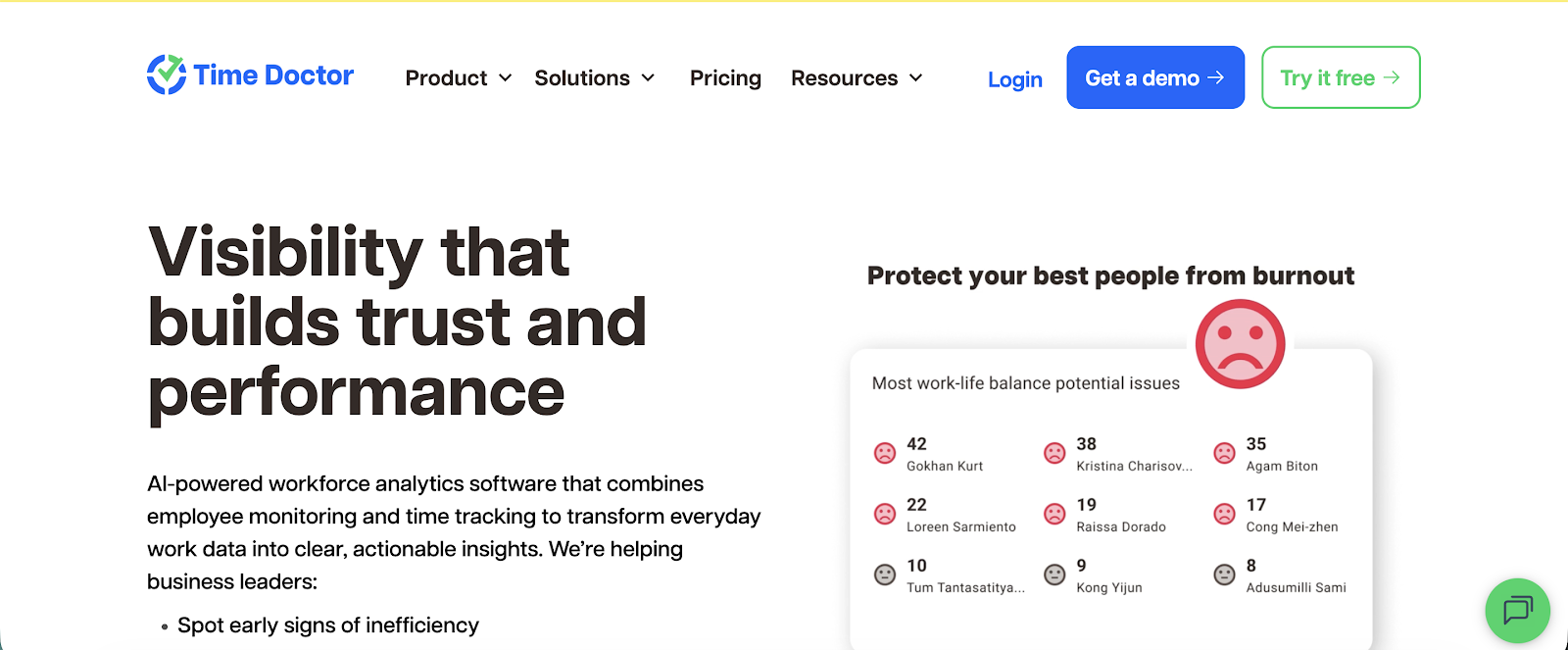Click neutral face icon beside Adusumilli Sami
Viewport: 1568px width, 650px height.
1224,575
